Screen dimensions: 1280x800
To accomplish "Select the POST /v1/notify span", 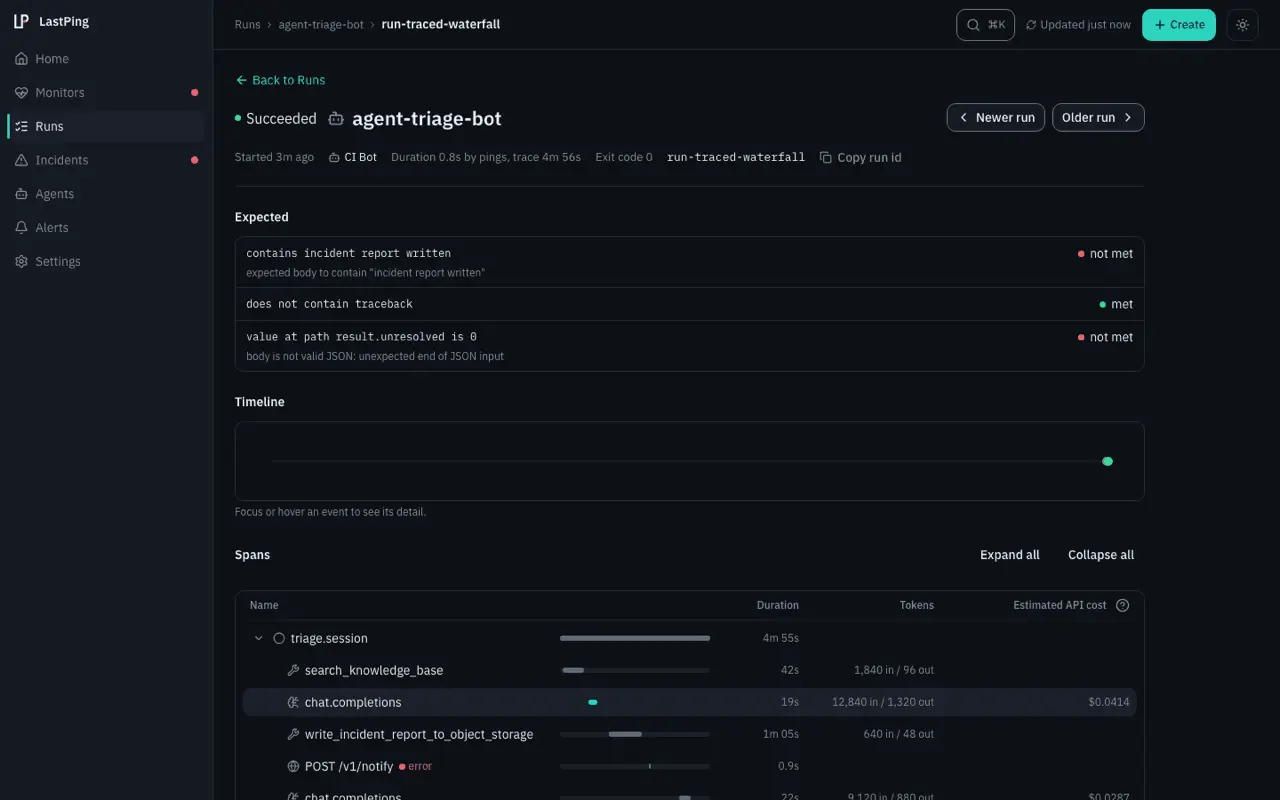I will 690,766.
